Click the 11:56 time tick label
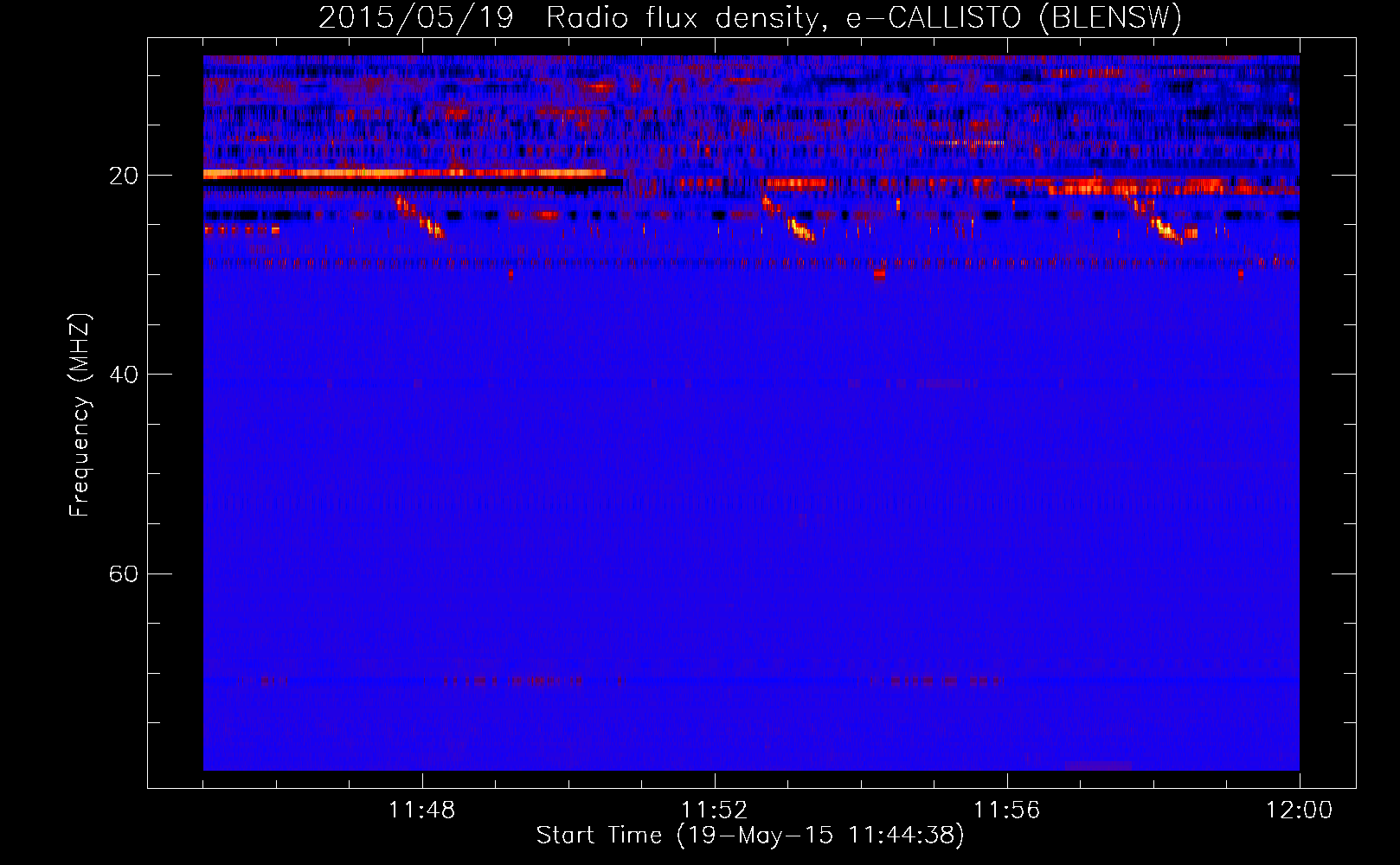This screenshot has height=865, width=1400. point(1006,810)
